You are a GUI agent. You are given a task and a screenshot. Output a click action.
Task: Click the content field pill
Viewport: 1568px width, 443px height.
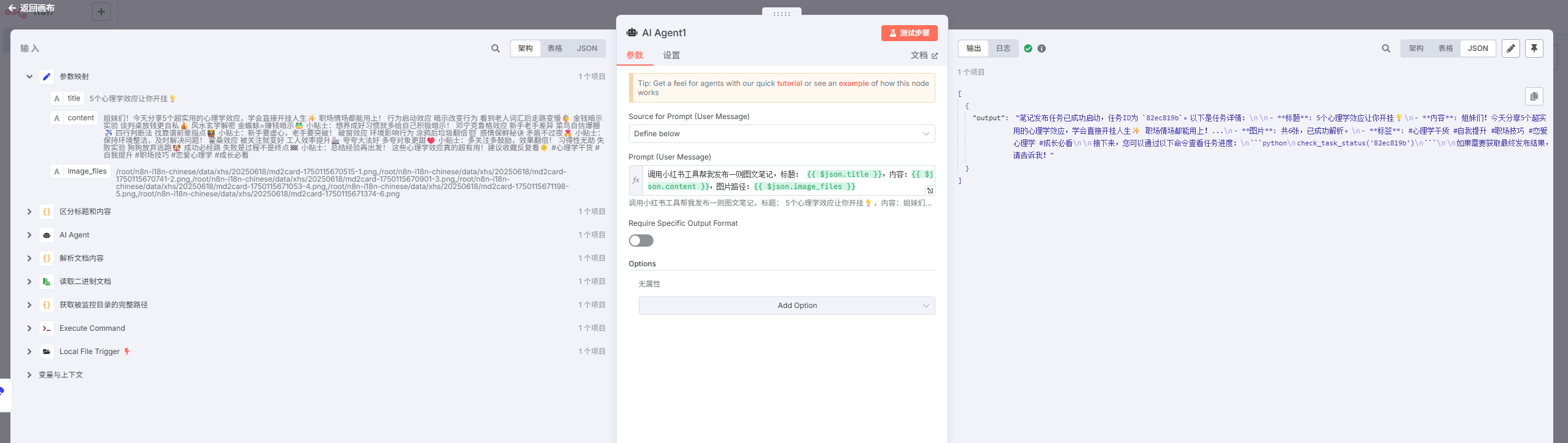(74, 118)
